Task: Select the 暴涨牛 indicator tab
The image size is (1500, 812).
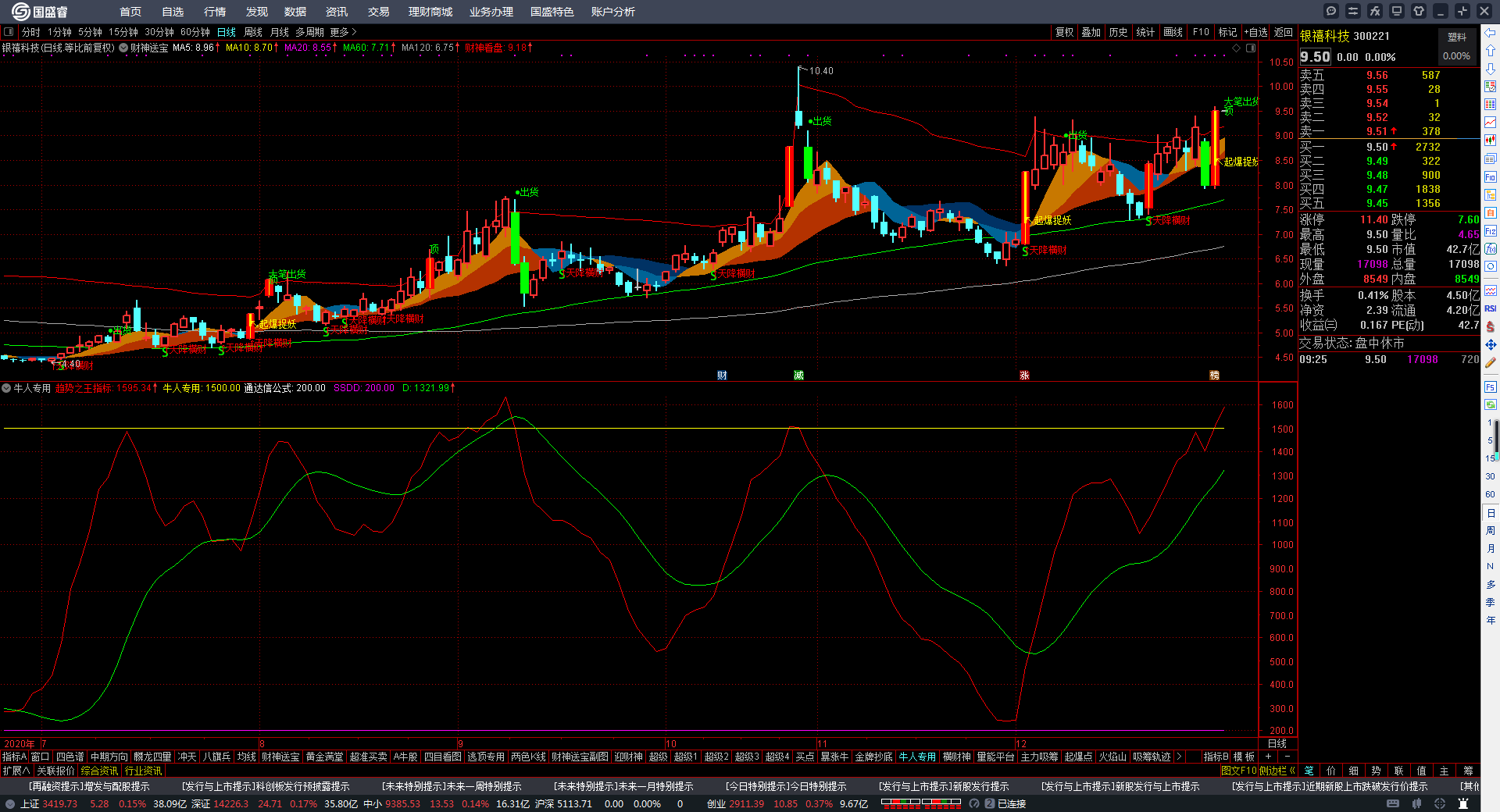Action: [834, 757]
